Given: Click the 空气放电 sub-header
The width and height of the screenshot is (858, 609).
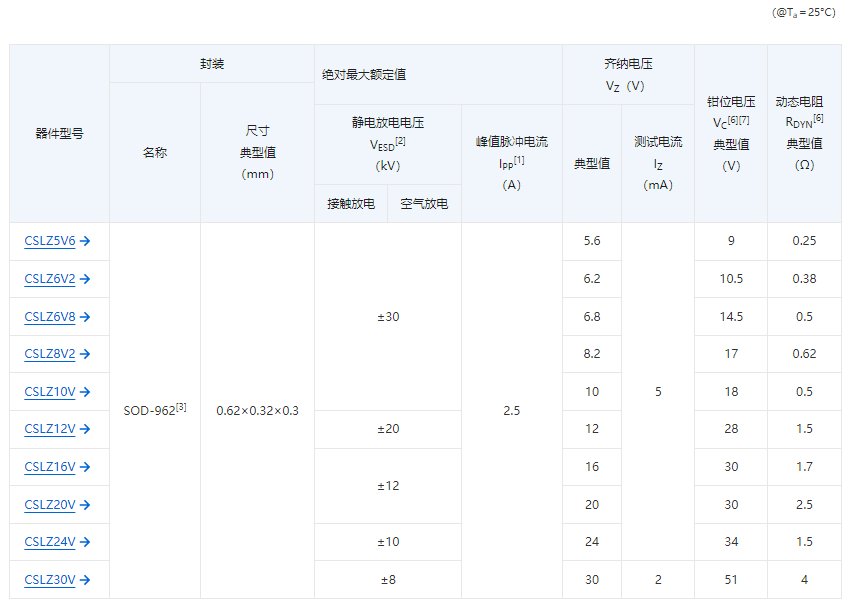Looking at the screenshot, I should (424, 204).
